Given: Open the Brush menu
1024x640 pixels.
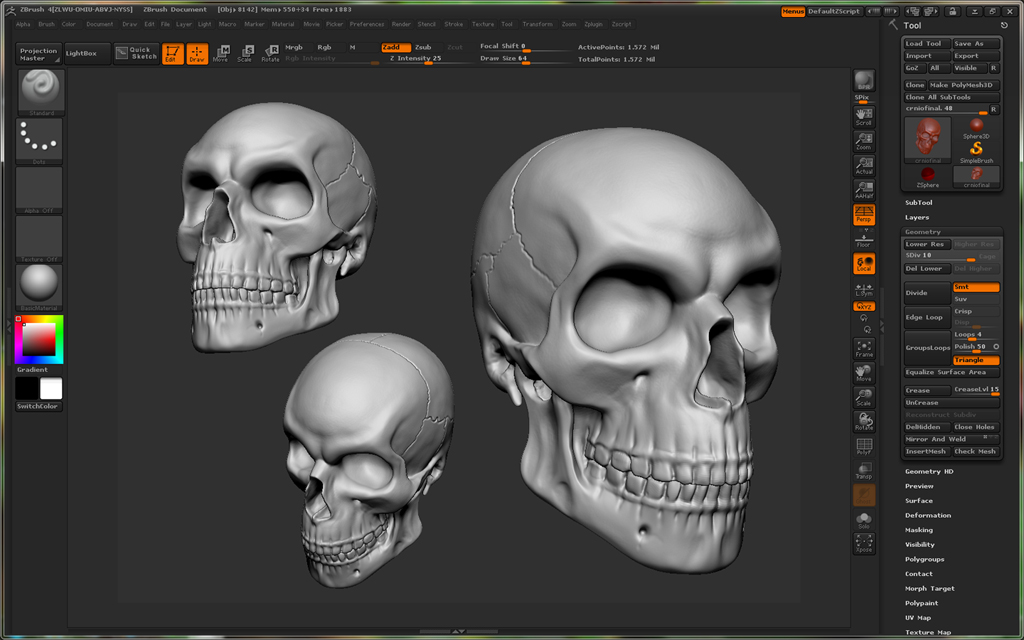Looking at the screenshot, I should pos(46,25).
